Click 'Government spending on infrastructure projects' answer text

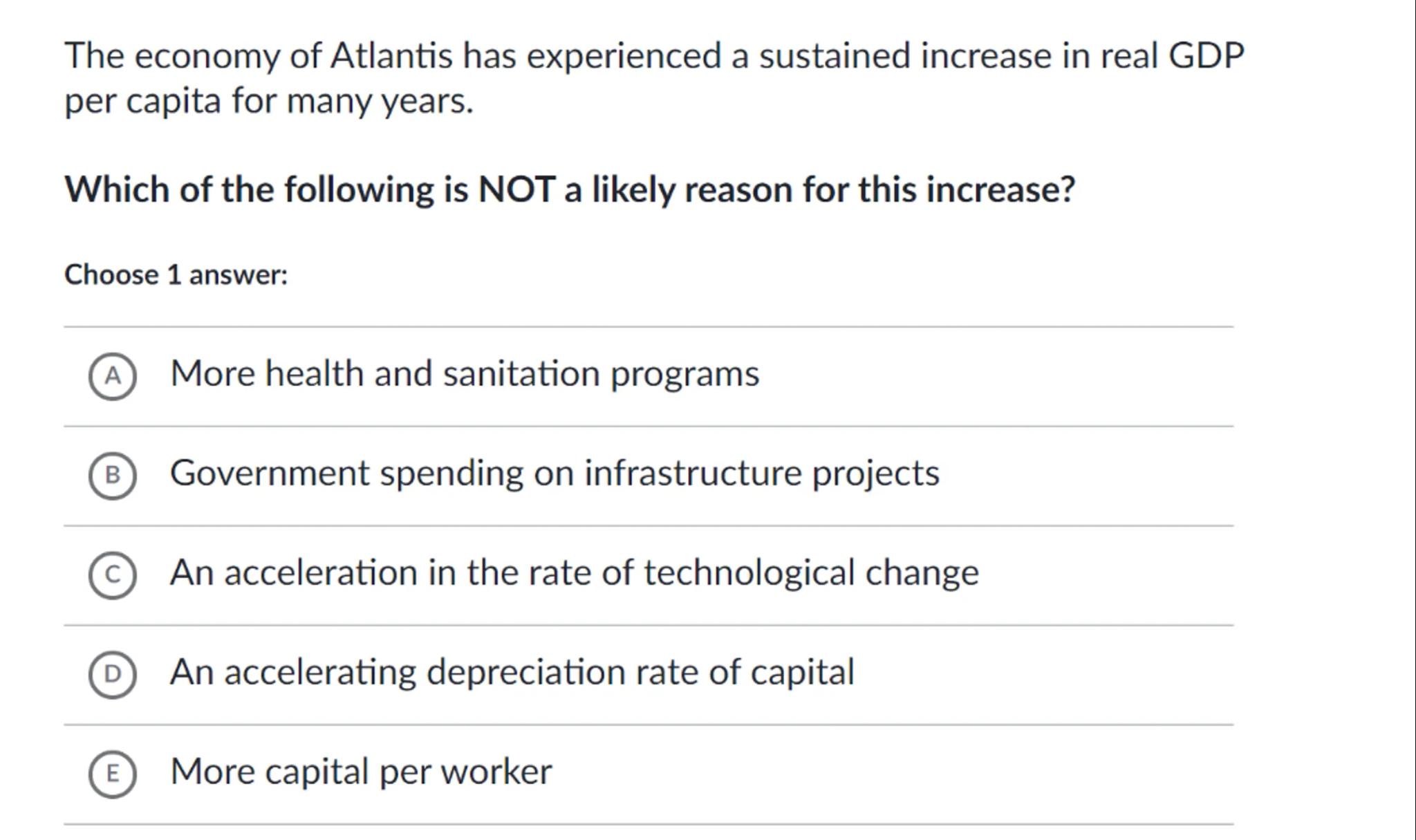click(555, 474)
